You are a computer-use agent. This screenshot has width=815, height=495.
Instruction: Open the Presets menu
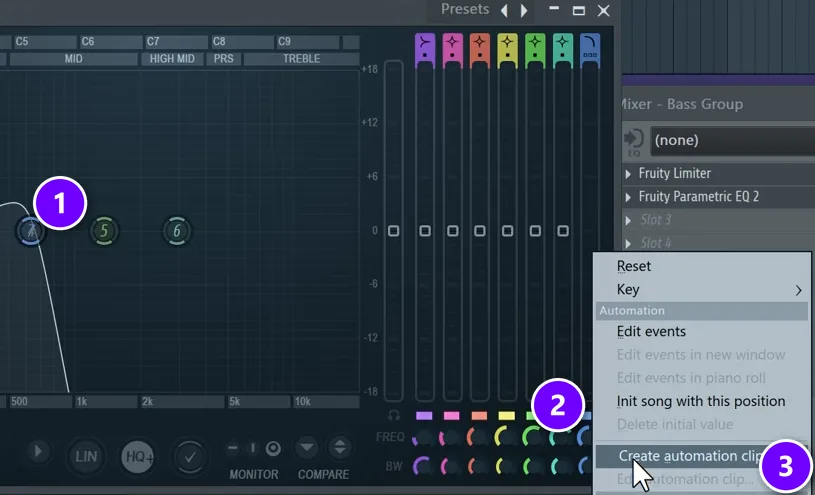(465, 9)
